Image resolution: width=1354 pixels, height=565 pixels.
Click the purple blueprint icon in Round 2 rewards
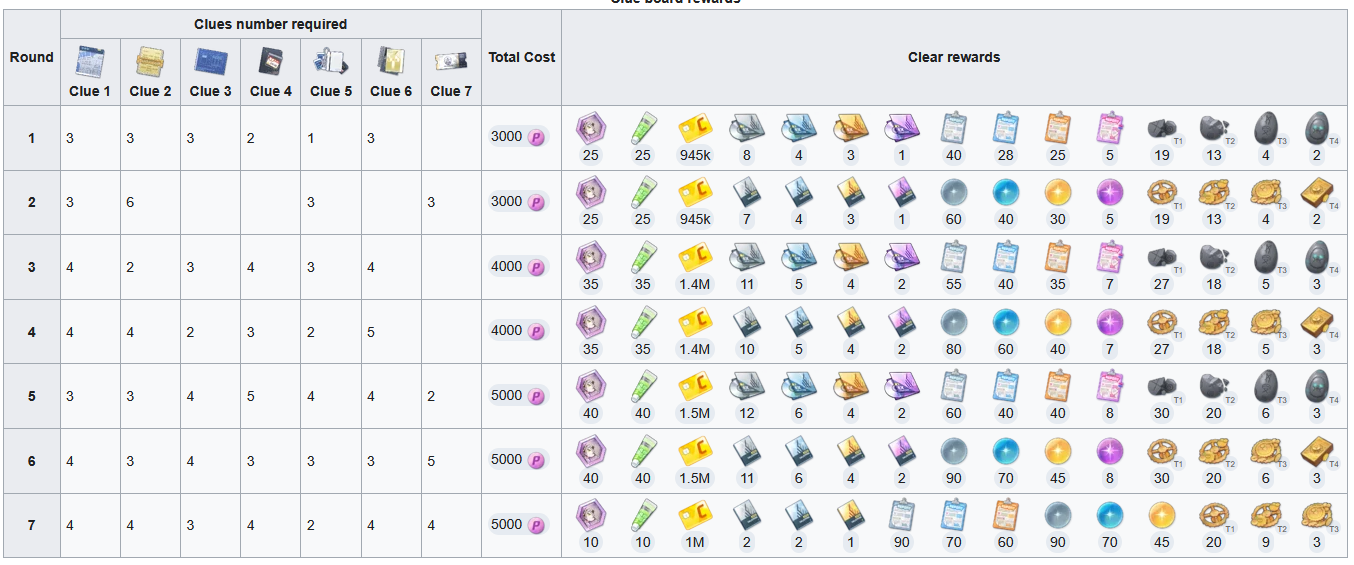pyautogui.click(x=902, y=193)
